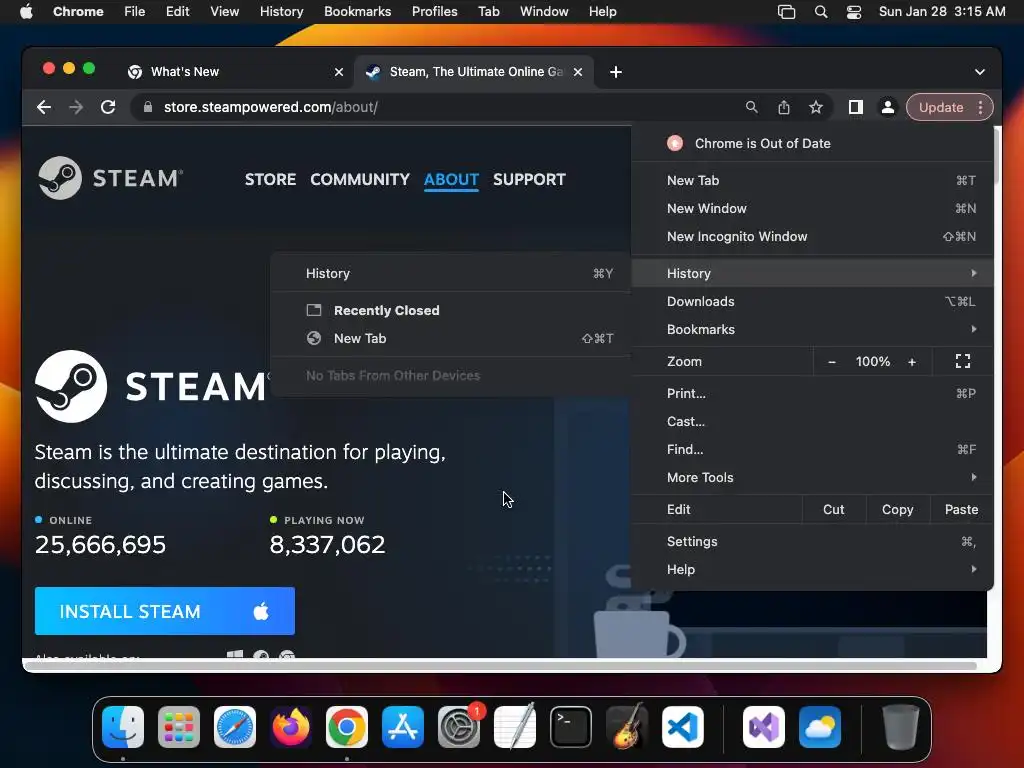The height and width of the screenshot is (768, 1024).
Task: Open the SUPPORT navigation link
Action: [x=529, y=179]
